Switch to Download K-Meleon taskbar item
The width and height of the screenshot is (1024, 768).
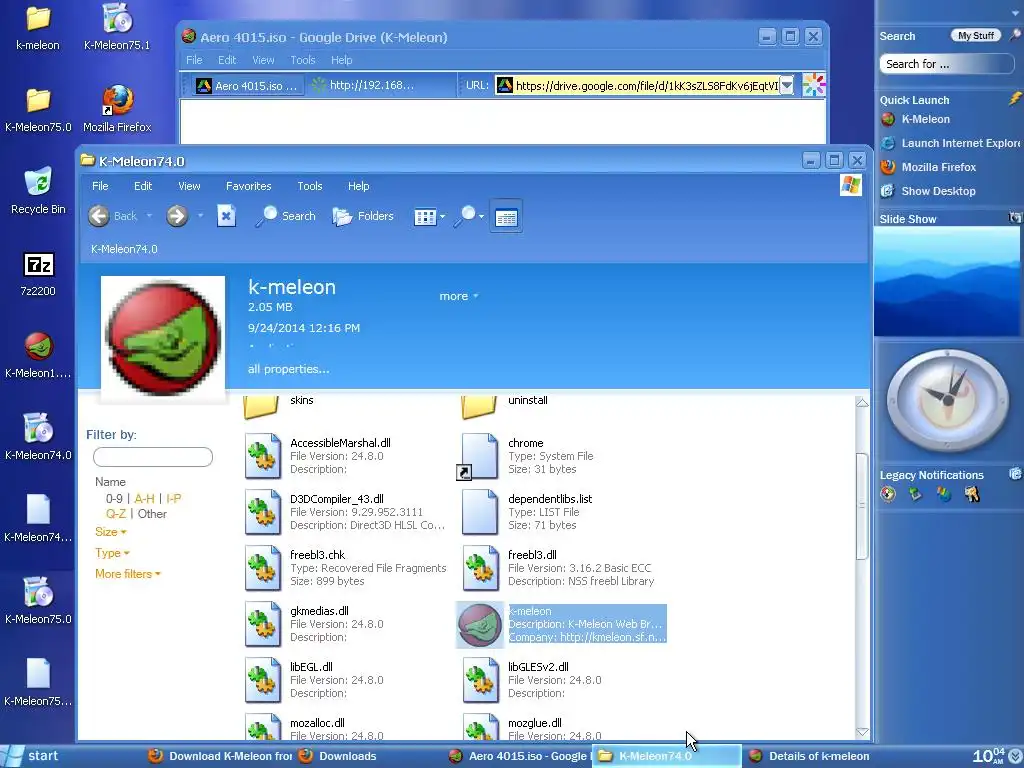(x=221, y=756)
